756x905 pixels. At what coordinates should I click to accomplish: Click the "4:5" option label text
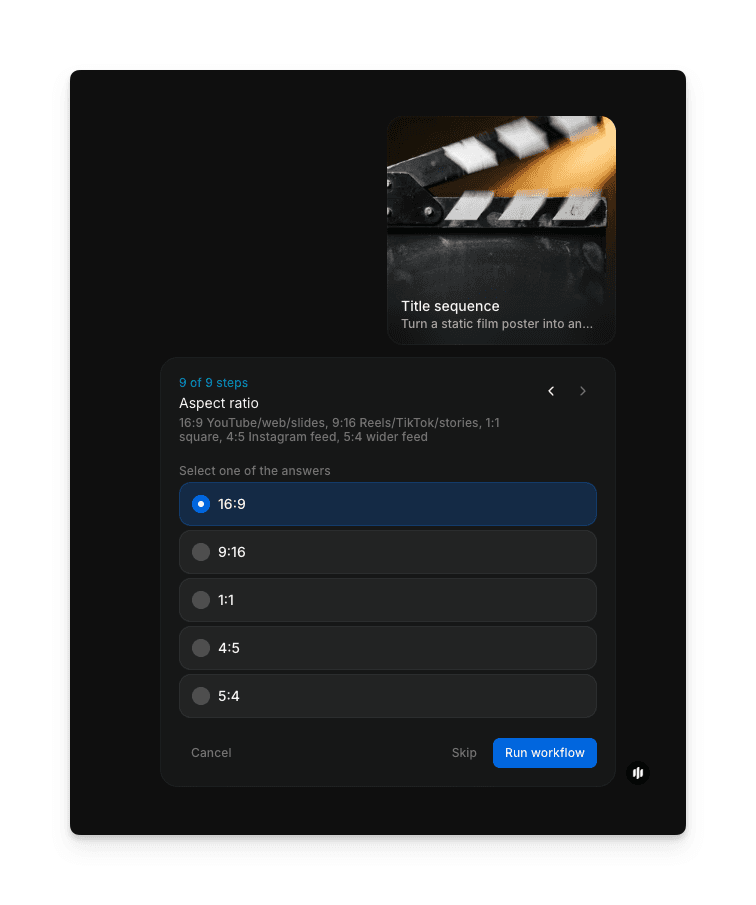[229, 648]
